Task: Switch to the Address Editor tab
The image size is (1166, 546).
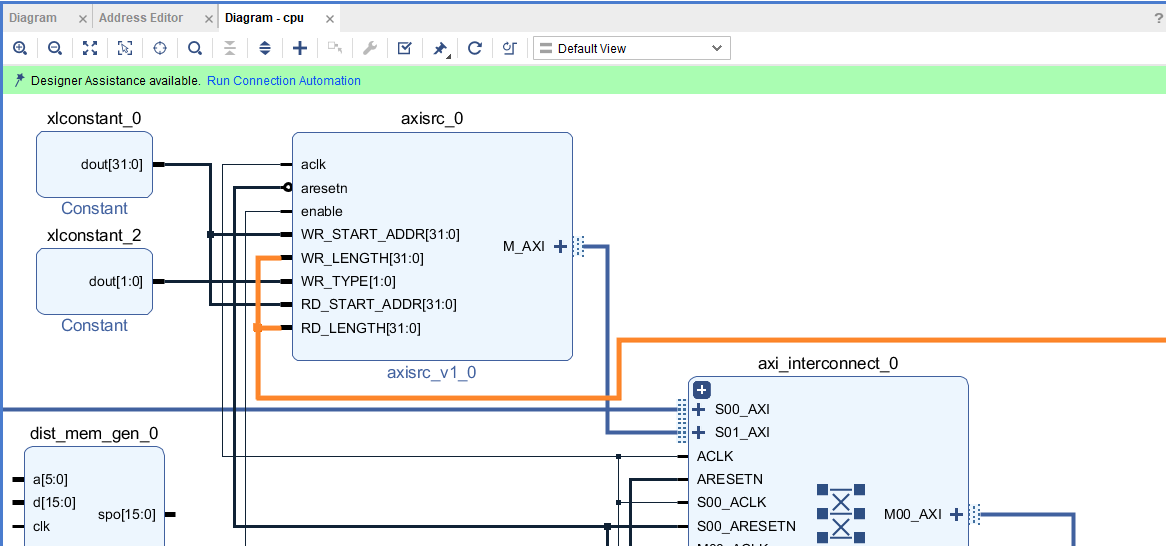Action: (141, 18)
